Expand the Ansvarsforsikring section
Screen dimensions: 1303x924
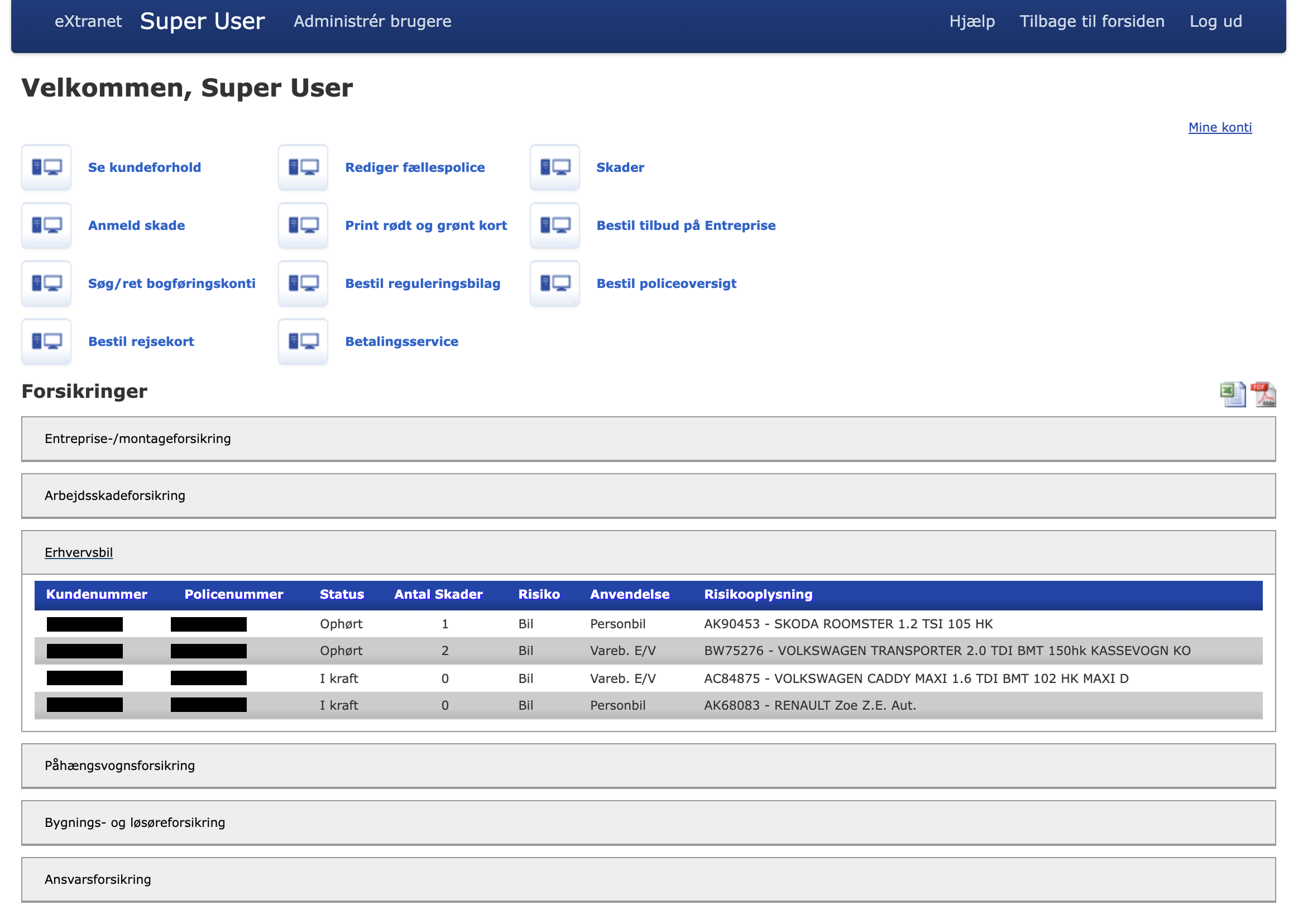[x=98, y=879]
